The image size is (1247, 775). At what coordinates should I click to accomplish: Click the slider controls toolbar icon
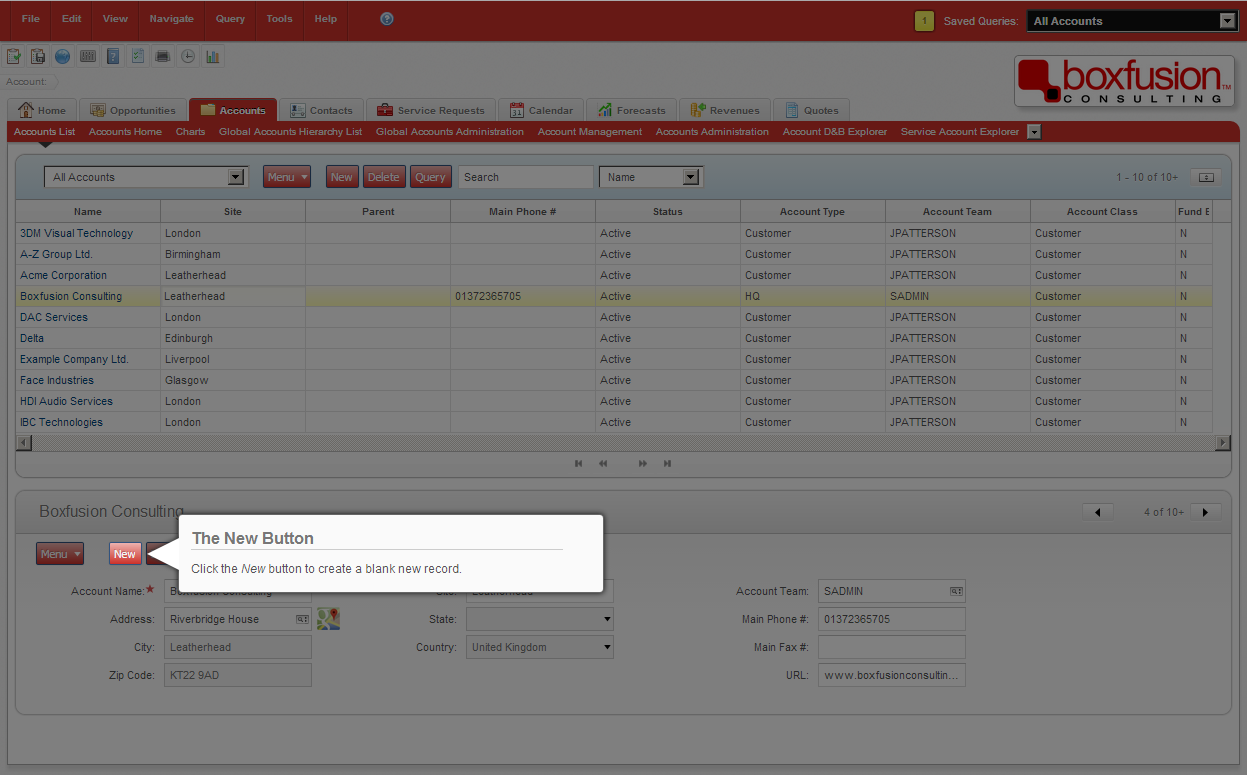tap(88, 56)
